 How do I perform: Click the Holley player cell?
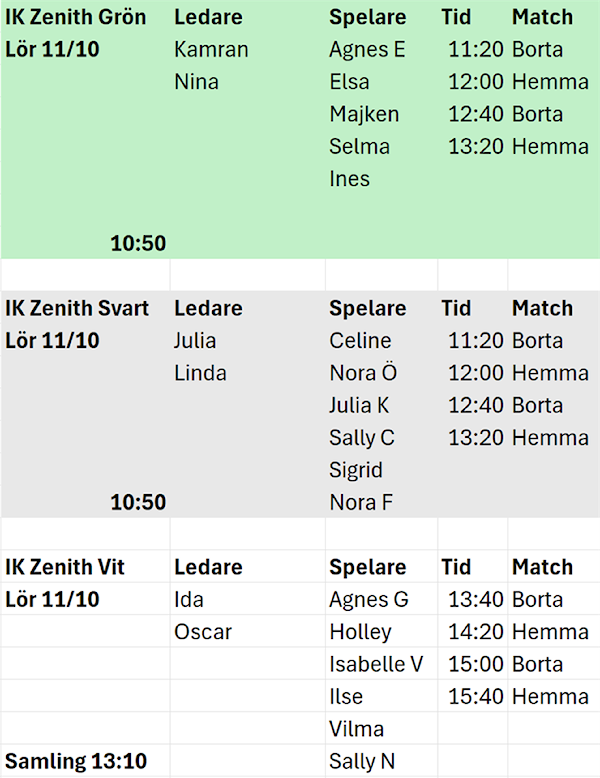[360, 632]
